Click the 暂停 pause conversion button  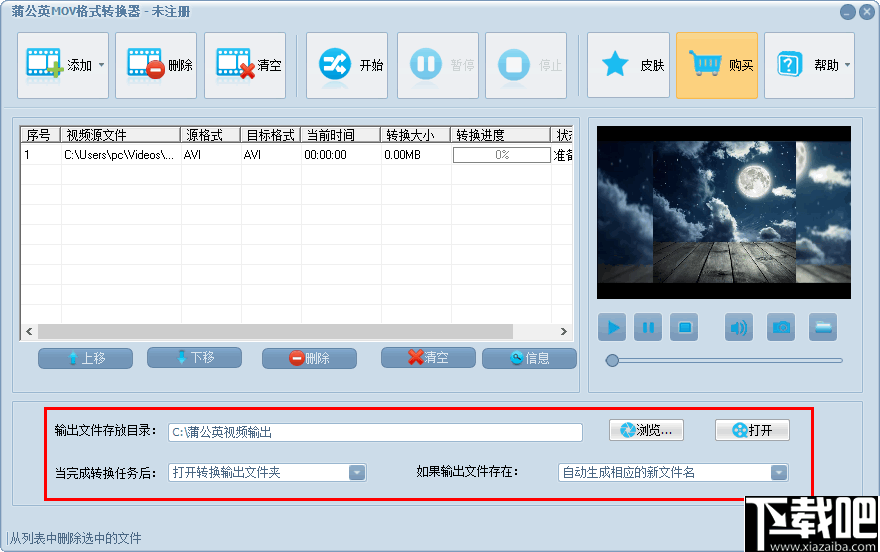click(x=438, y=65)
